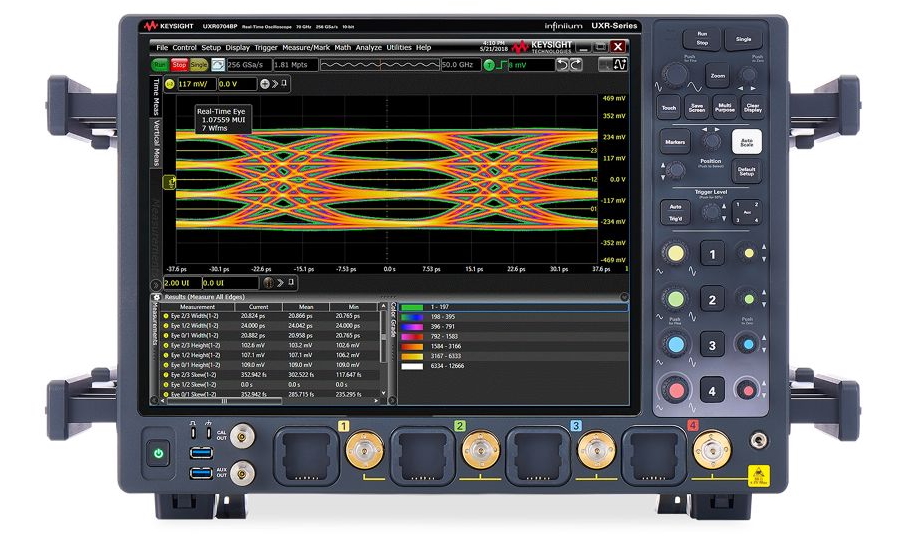The image size is (906, 544).
Task: Edit the 117 mV/ vertical scale field
Action: [x=196, y=84]
